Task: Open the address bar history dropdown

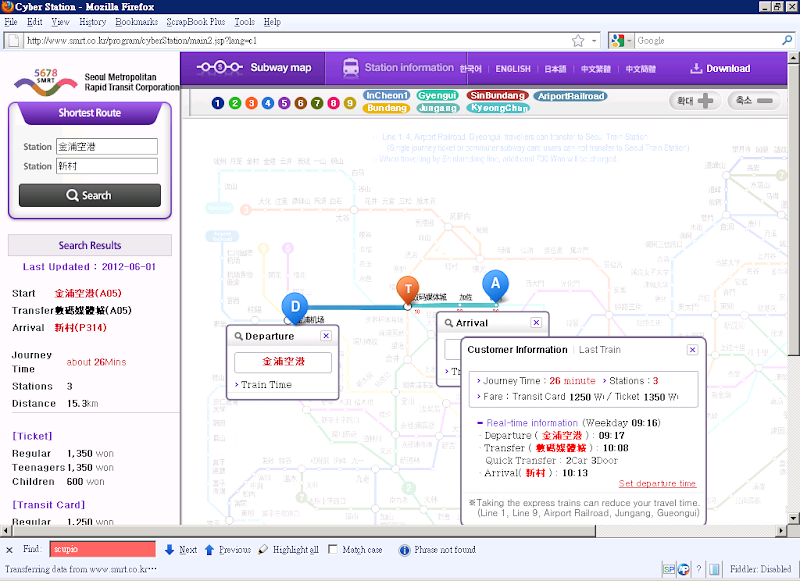Action: pos(594,41)
